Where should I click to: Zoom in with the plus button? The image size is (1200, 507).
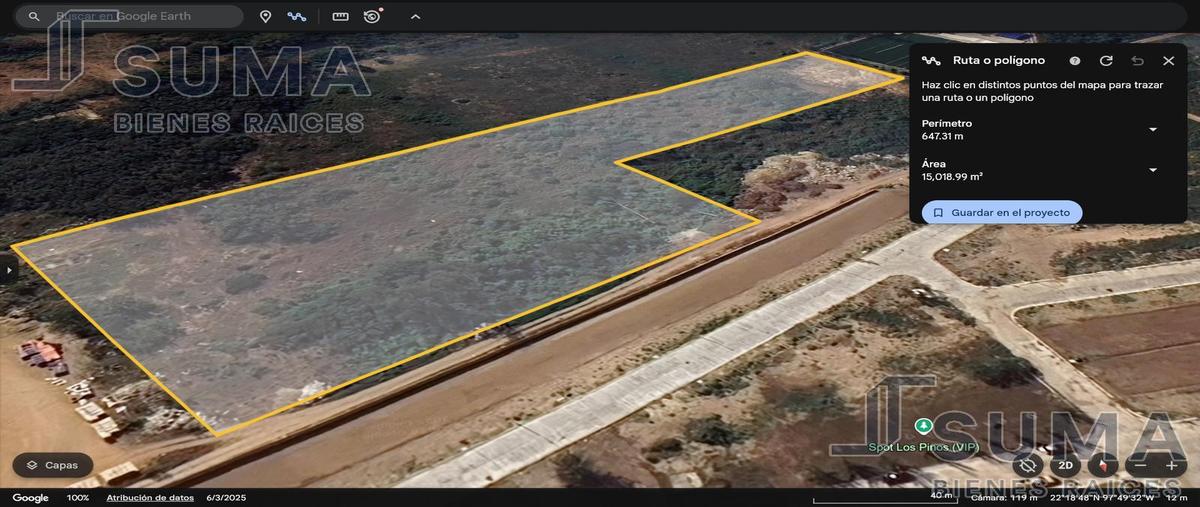click(1170, 465)
